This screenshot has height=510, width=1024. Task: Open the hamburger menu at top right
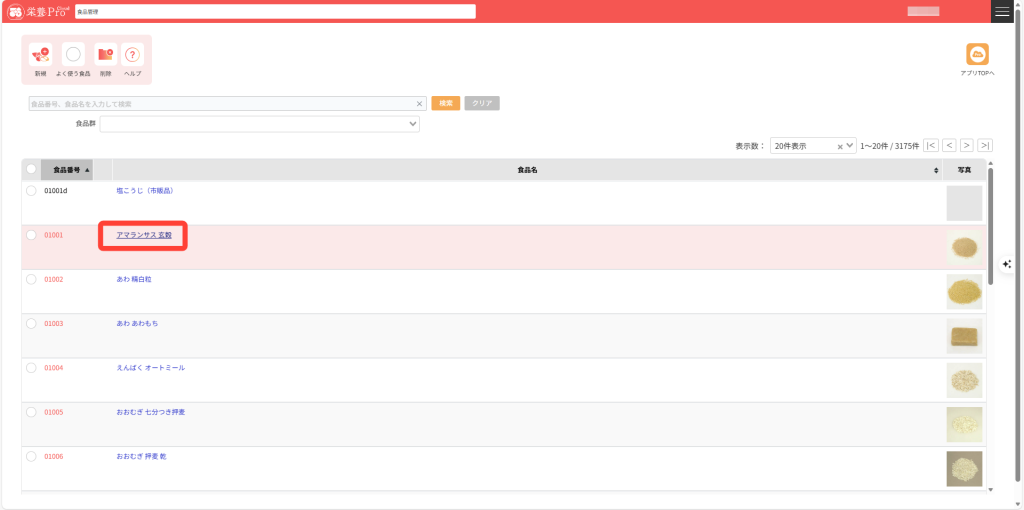[1002, 11]
